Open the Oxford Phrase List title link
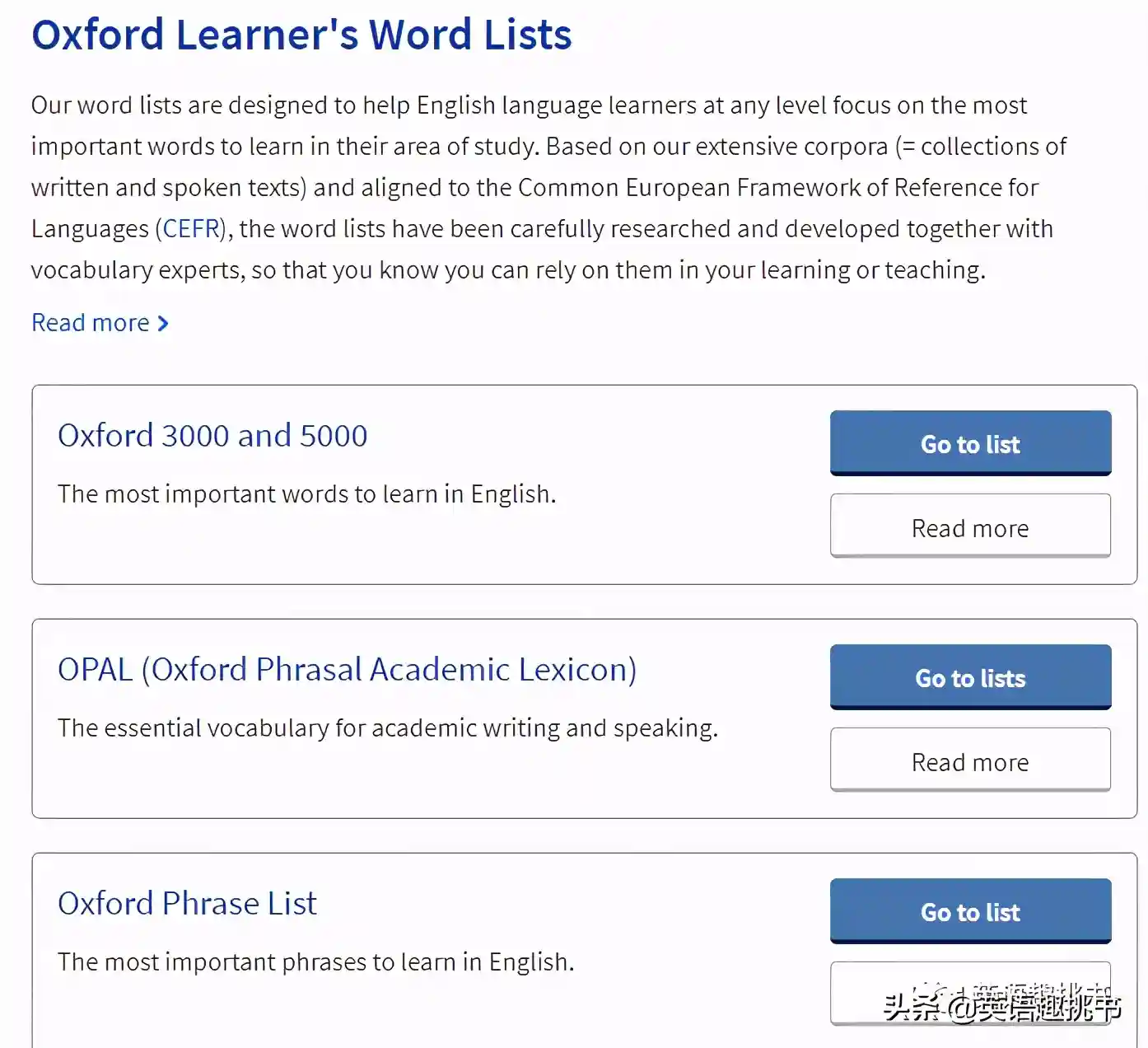Image resolution: width=1148 pixels, height=1048 pixels. click(x=187, y=904)
